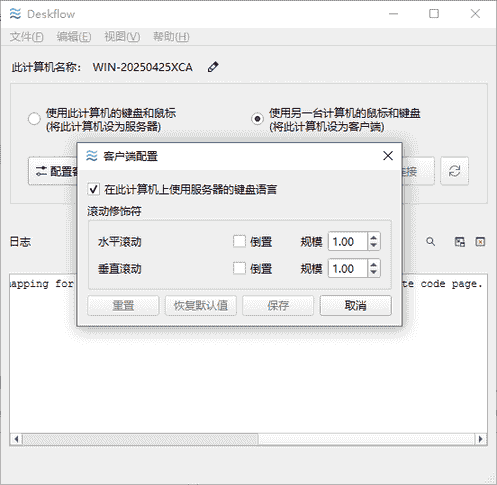
Task: Click the log text 'code page.'
Action: coord(451,284)
